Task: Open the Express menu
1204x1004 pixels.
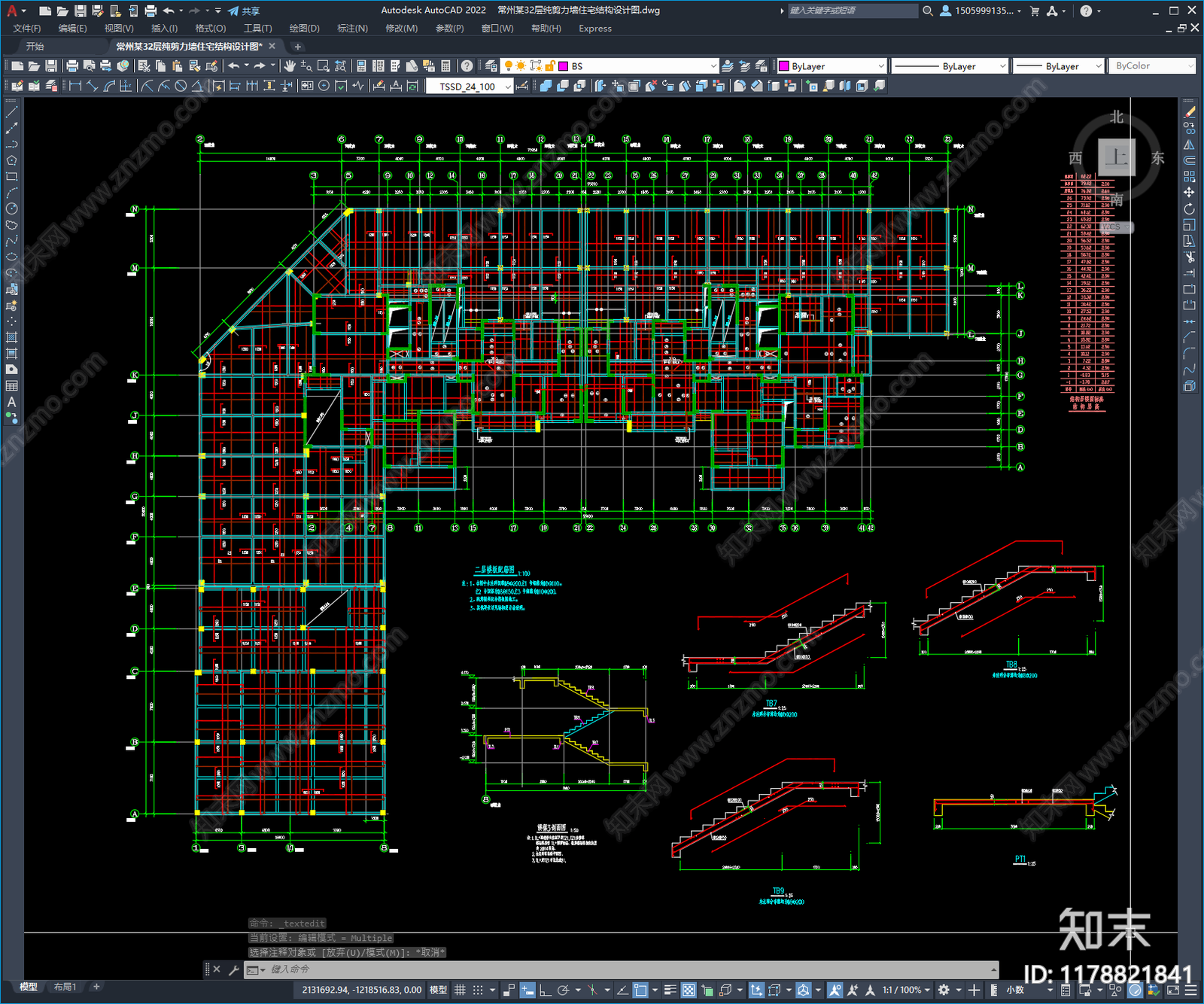Action: coord(595,29)
